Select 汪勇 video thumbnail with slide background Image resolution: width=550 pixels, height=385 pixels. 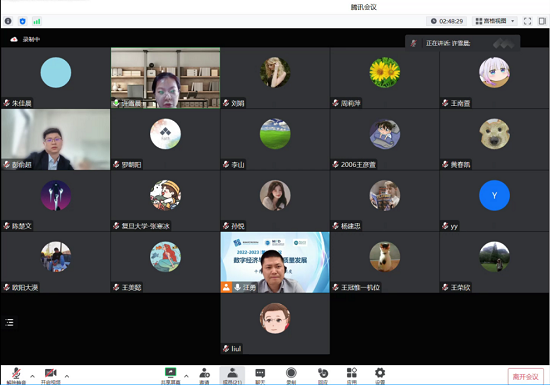click(275, 262)
